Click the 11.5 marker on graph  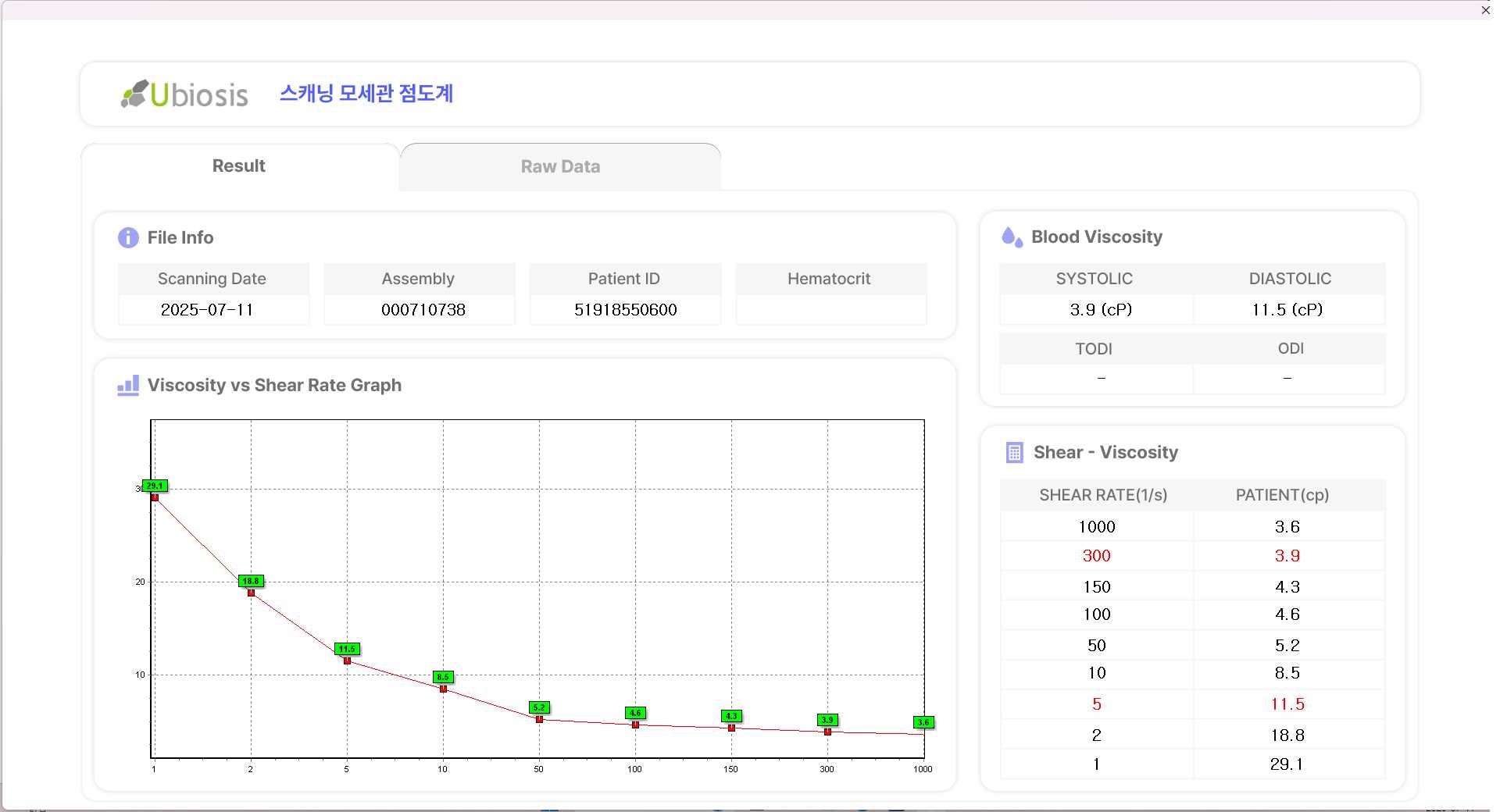click(347, 649)
